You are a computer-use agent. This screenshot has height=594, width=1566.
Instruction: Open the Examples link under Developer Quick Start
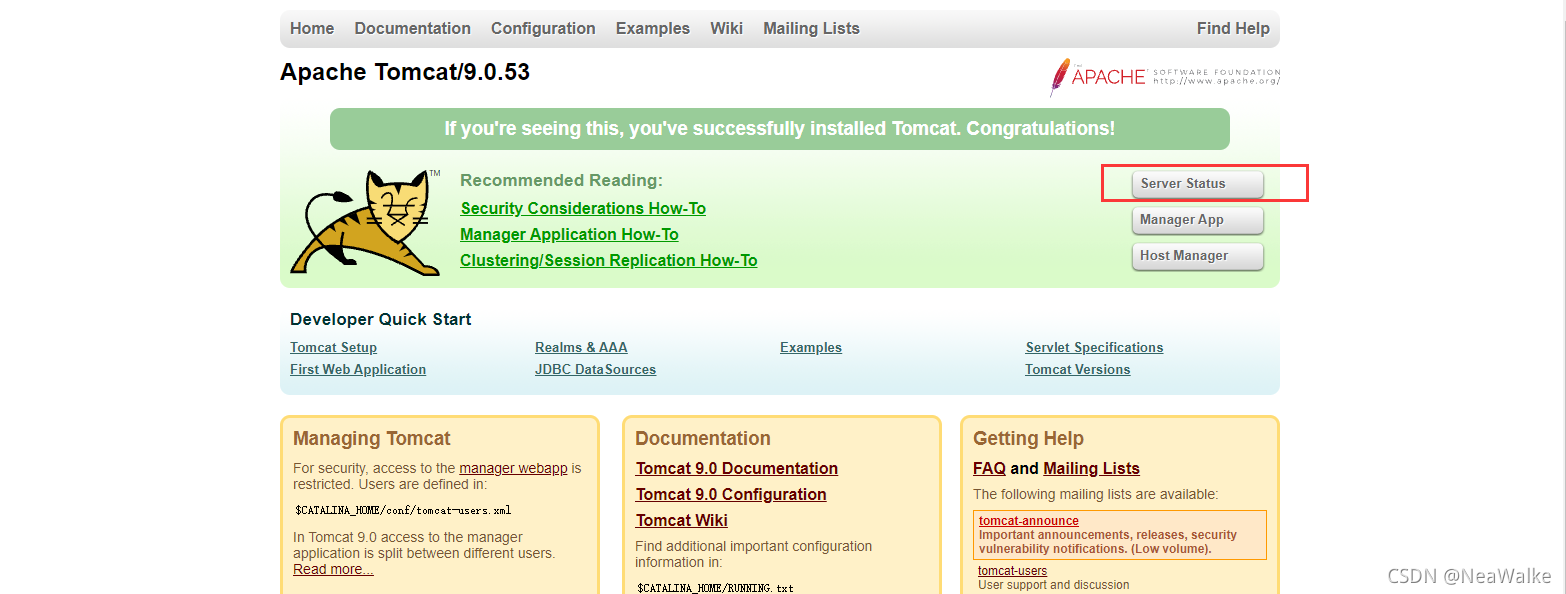point(811,348)
